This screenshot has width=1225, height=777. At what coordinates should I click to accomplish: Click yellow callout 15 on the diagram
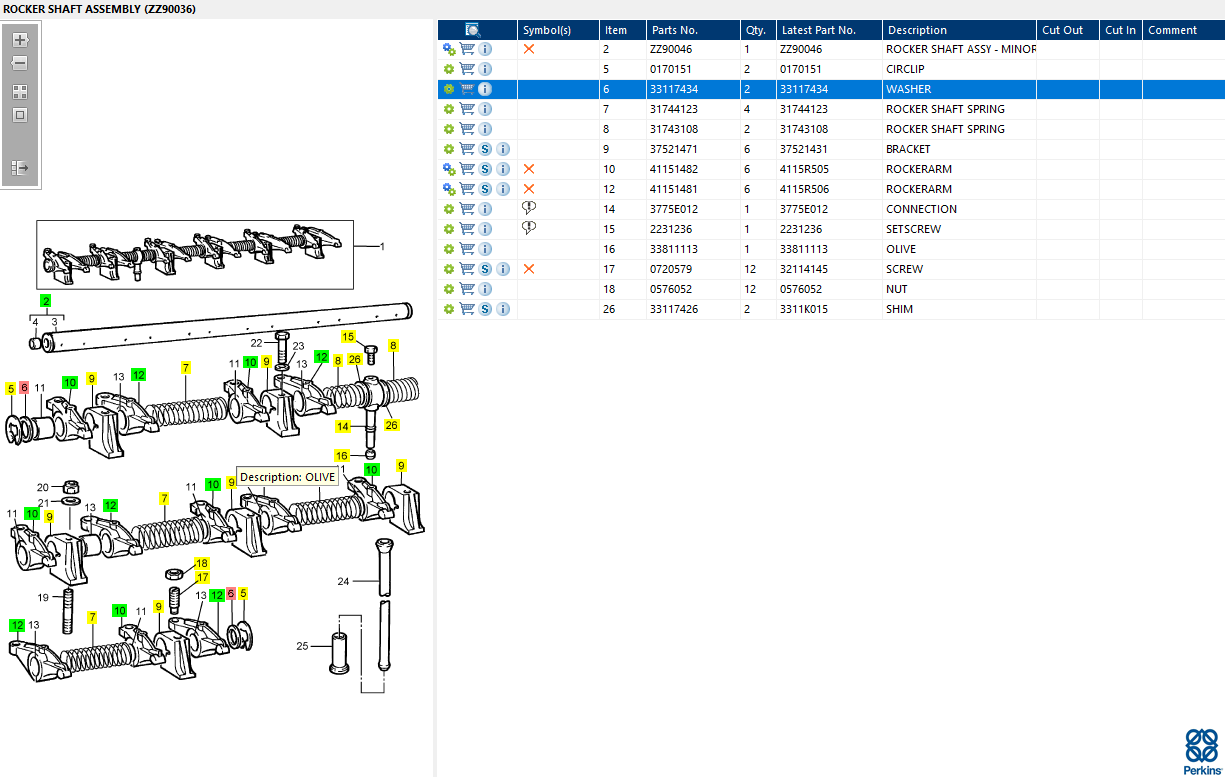pos(349,337)
